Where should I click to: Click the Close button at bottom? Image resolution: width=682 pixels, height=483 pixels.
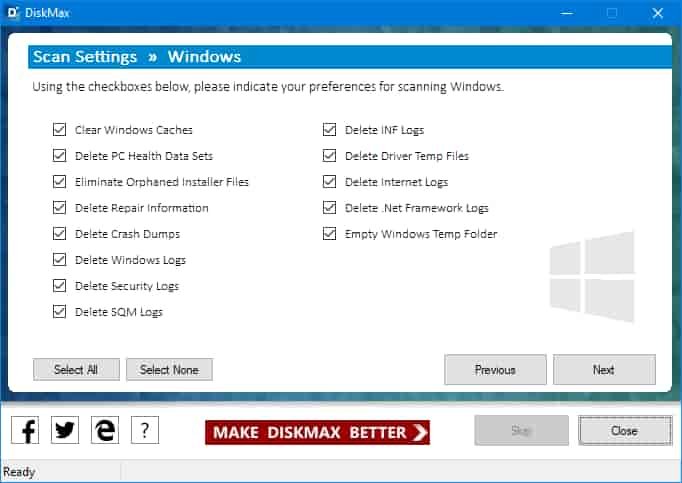point(624,431)
